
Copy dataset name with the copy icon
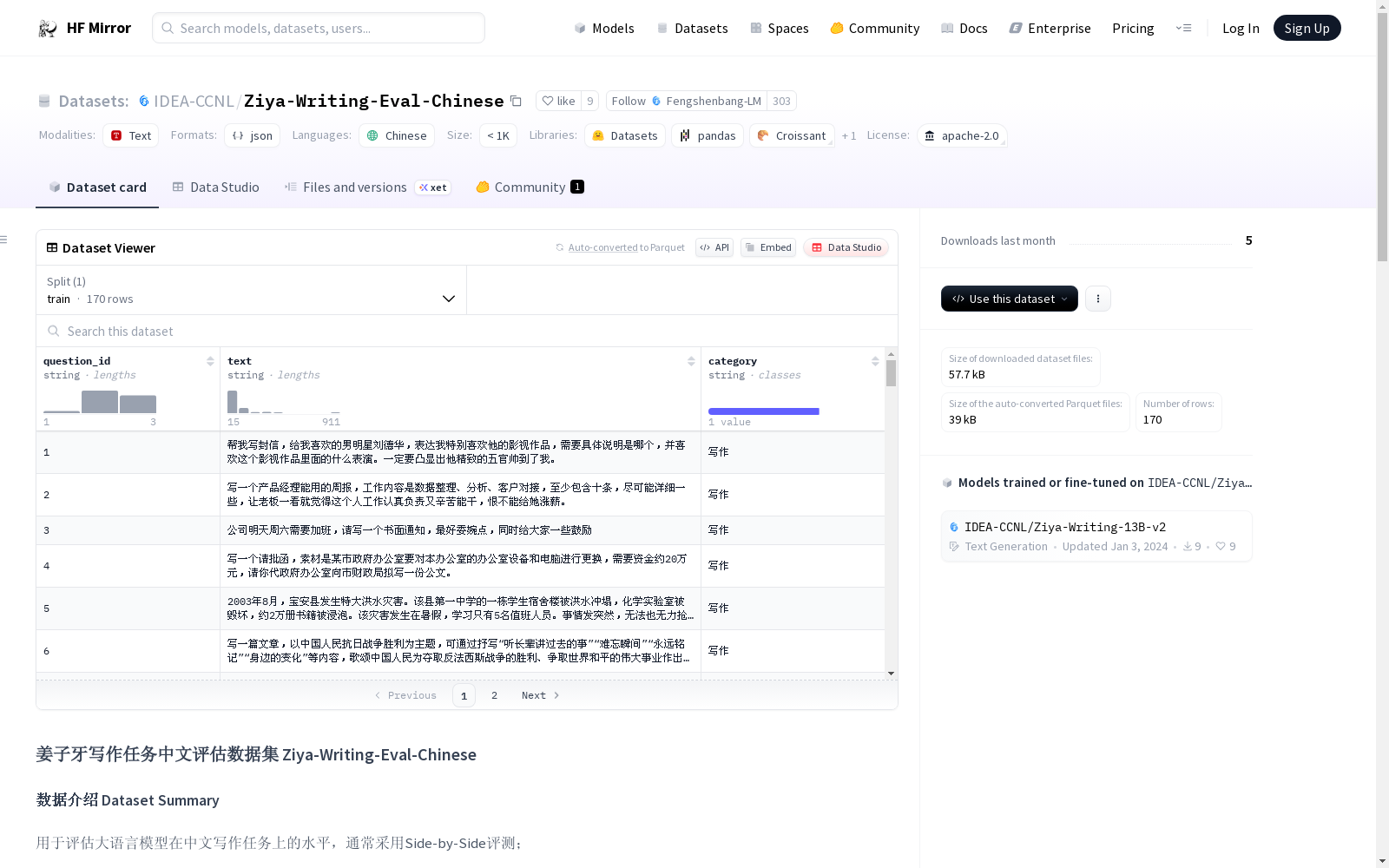click(516, 101)
